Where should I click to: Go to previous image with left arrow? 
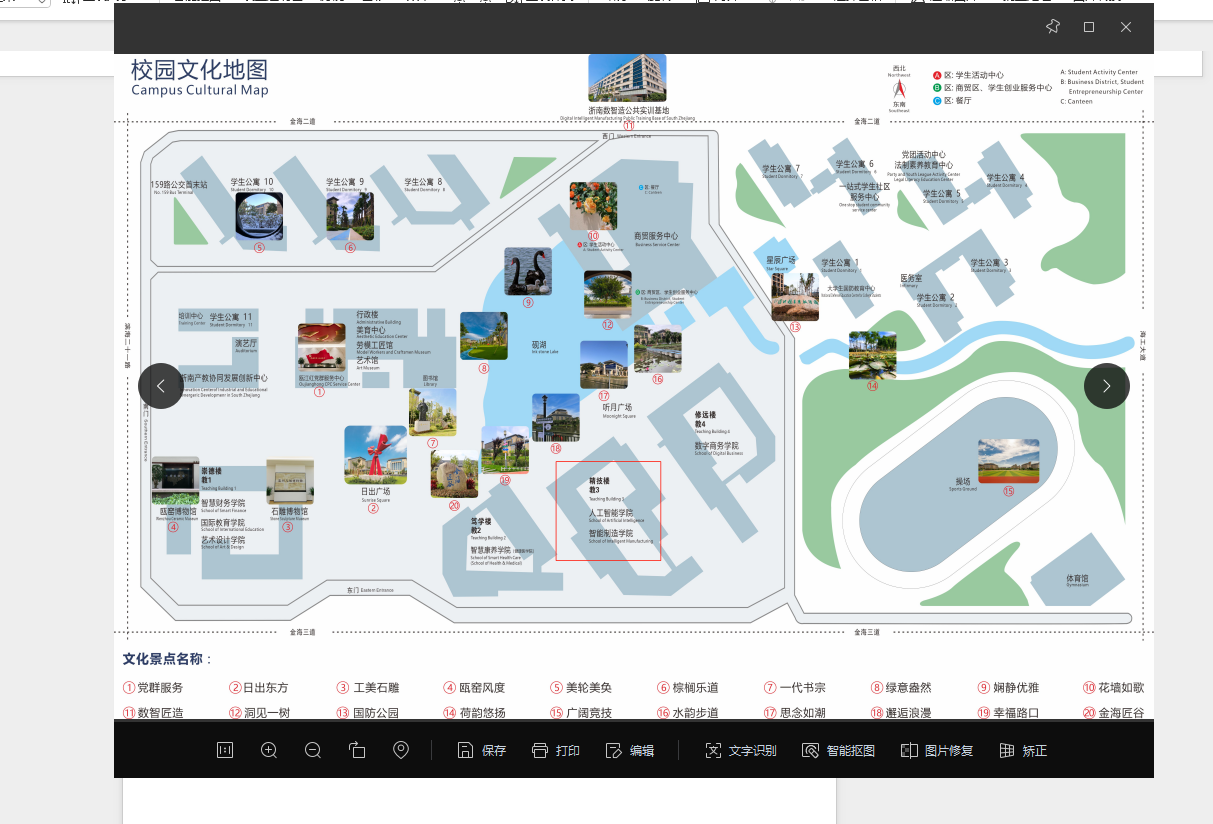click(x=161, y=386)
